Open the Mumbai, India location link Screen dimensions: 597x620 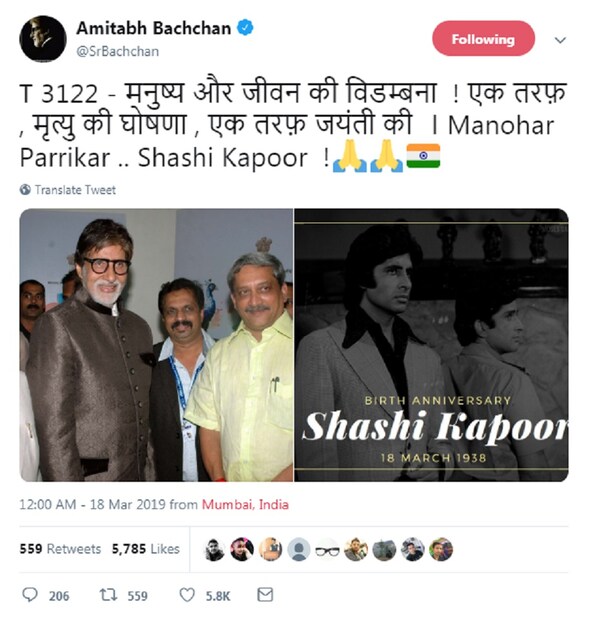245,505
